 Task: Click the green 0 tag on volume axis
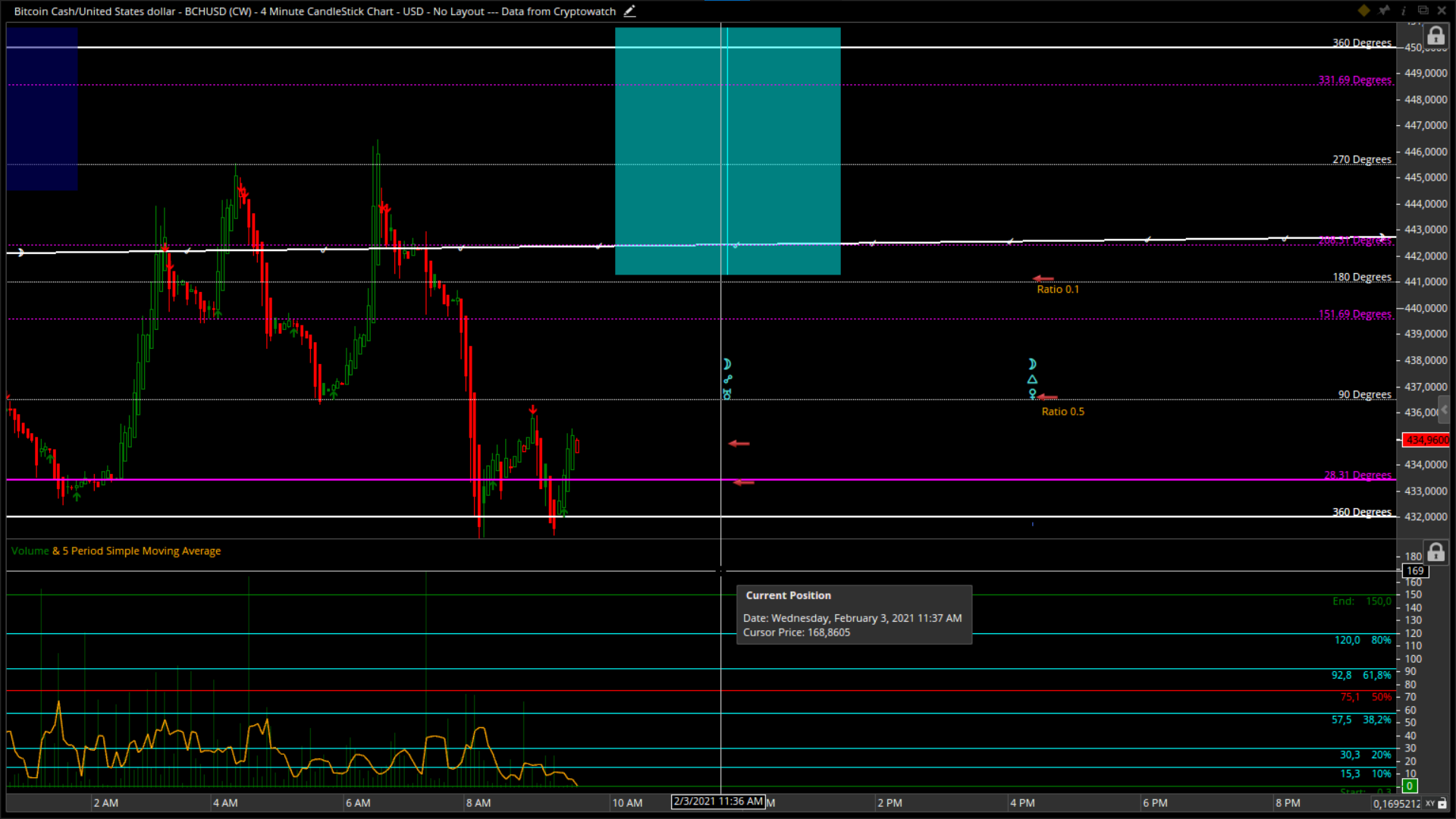(x=1410, y=786)
